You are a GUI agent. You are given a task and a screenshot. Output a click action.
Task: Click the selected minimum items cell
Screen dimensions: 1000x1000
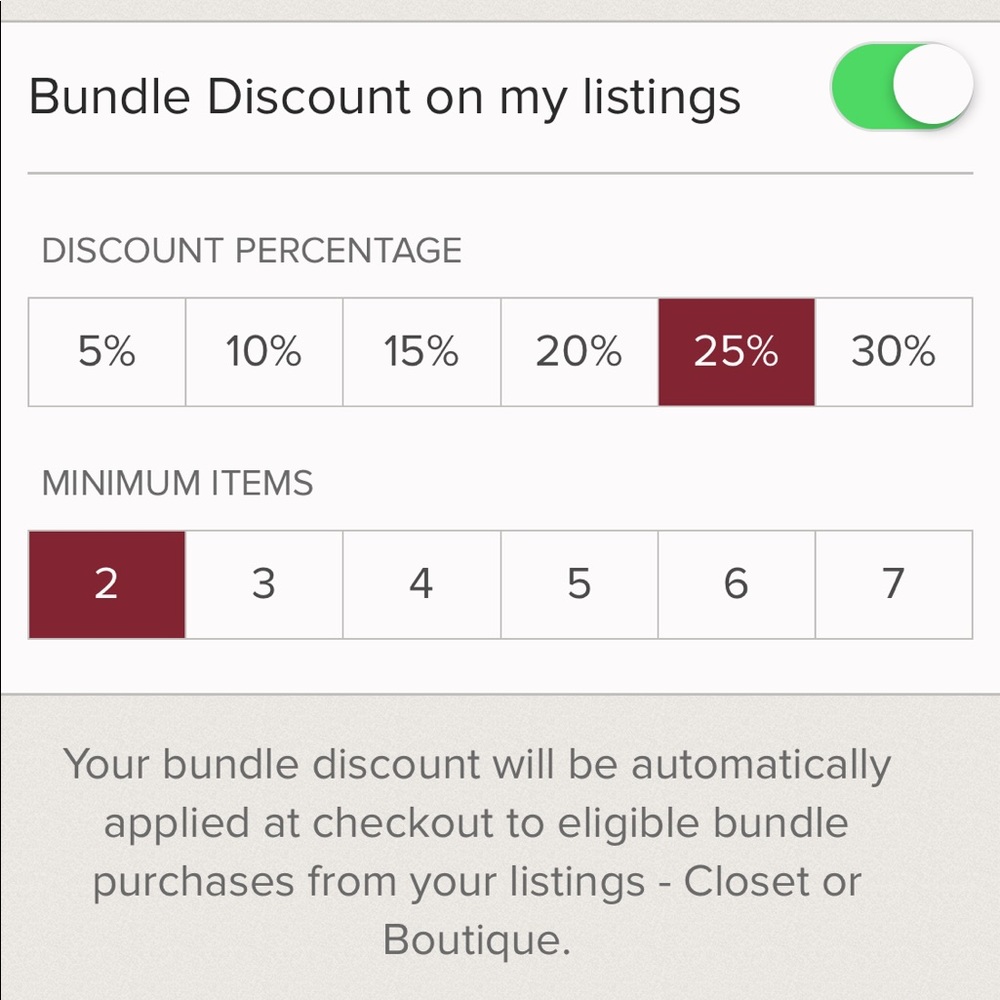coord(106,584)
